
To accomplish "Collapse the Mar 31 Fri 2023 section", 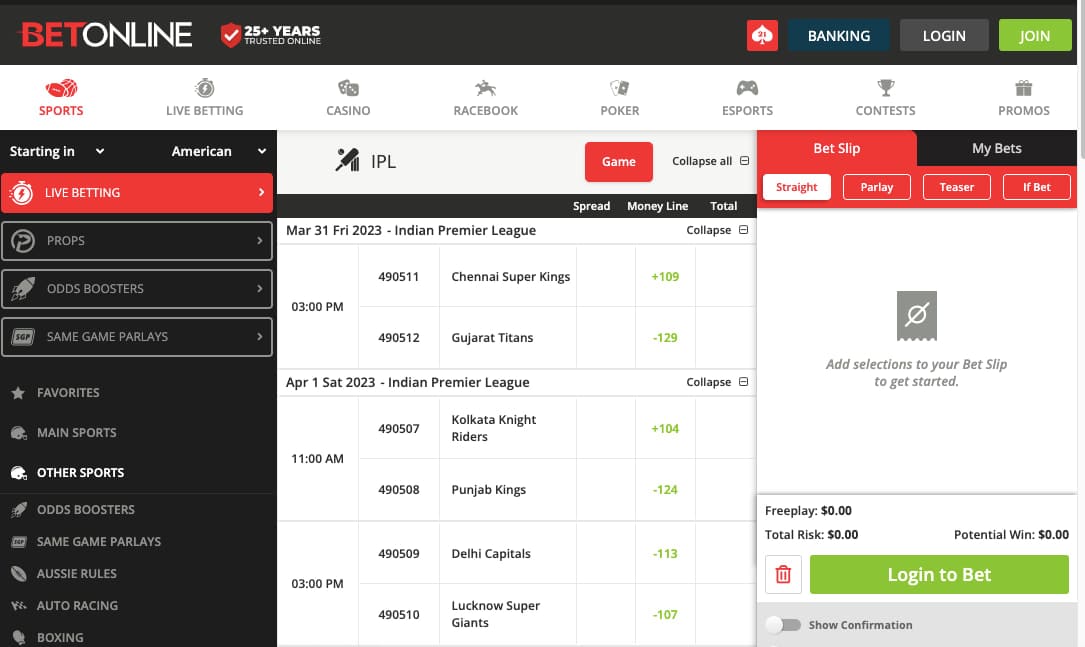I will coord(717,230).
